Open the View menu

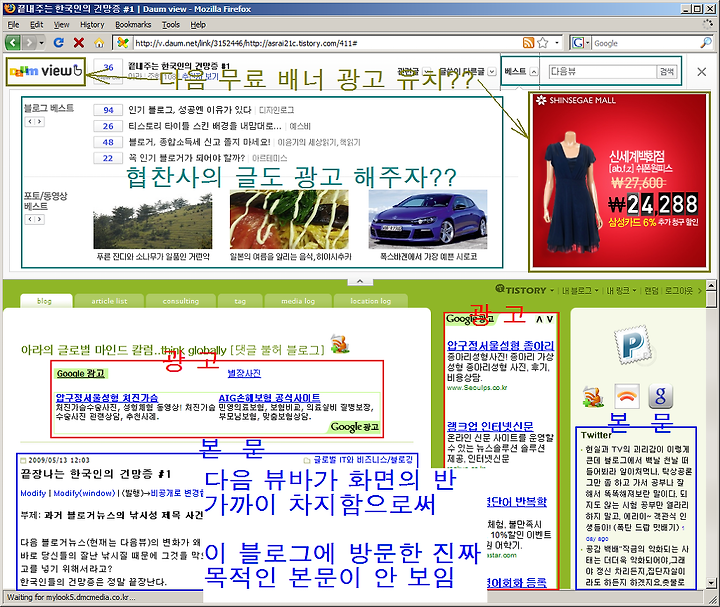point(62,24)
